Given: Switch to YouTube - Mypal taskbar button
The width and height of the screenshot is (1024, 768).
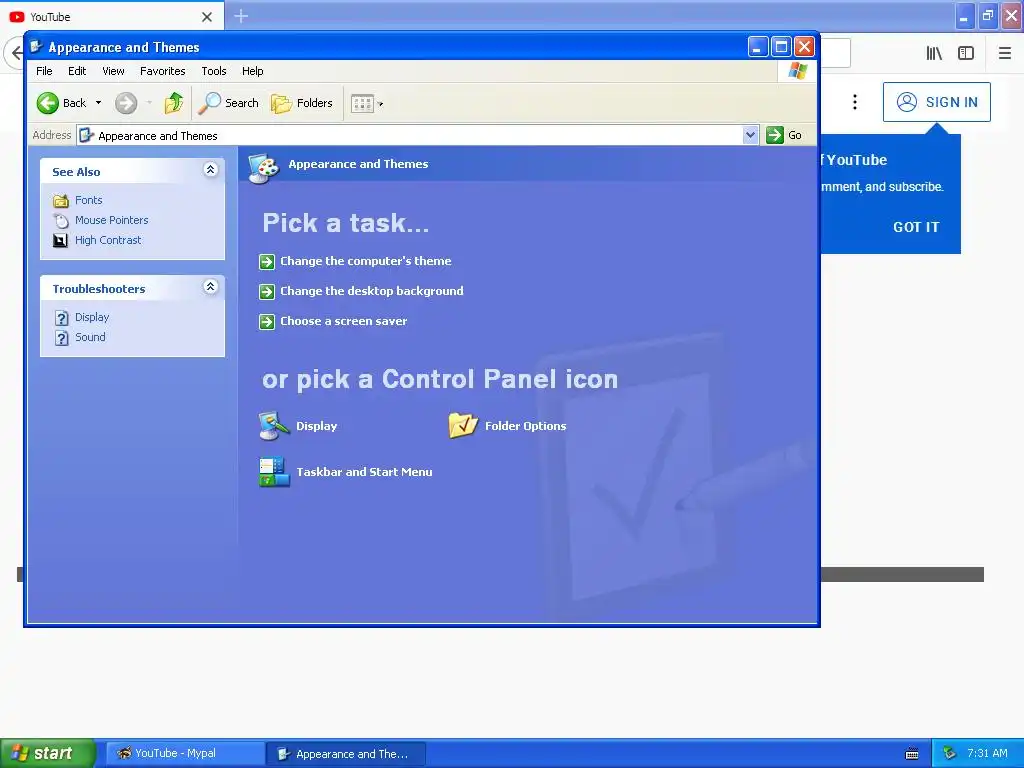Looking at the screenshot, I should pos(185,754).
